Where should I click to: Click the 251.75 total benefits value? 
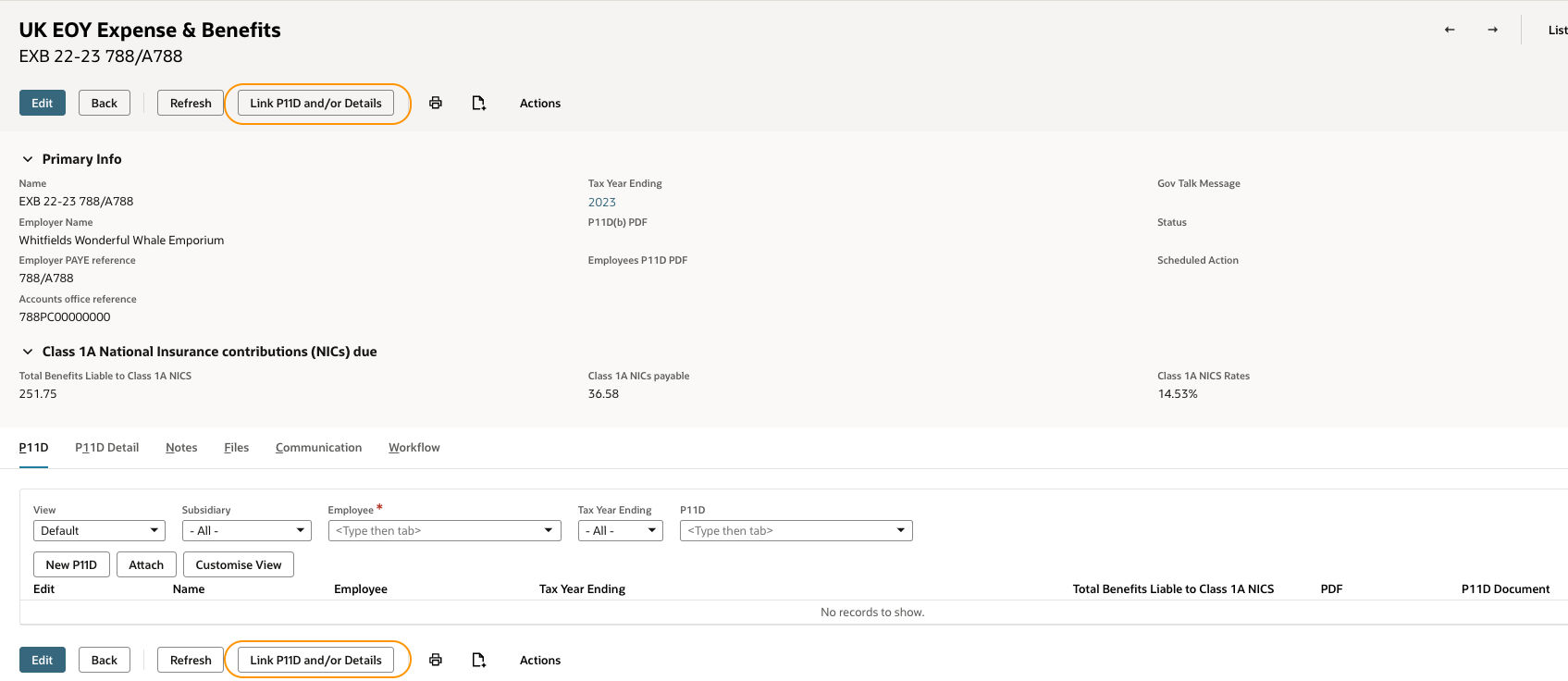(38, 393)
